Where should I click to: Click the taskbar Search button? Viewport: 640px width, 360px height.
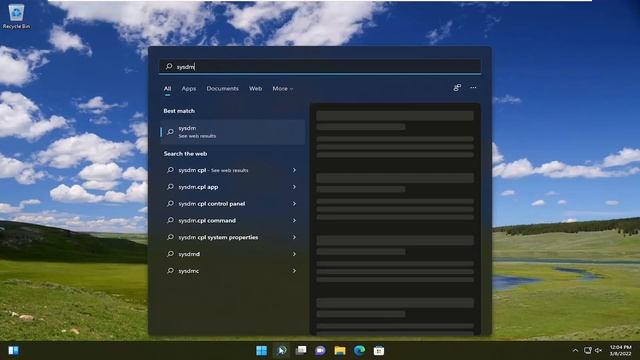click(x=281, y=350)
